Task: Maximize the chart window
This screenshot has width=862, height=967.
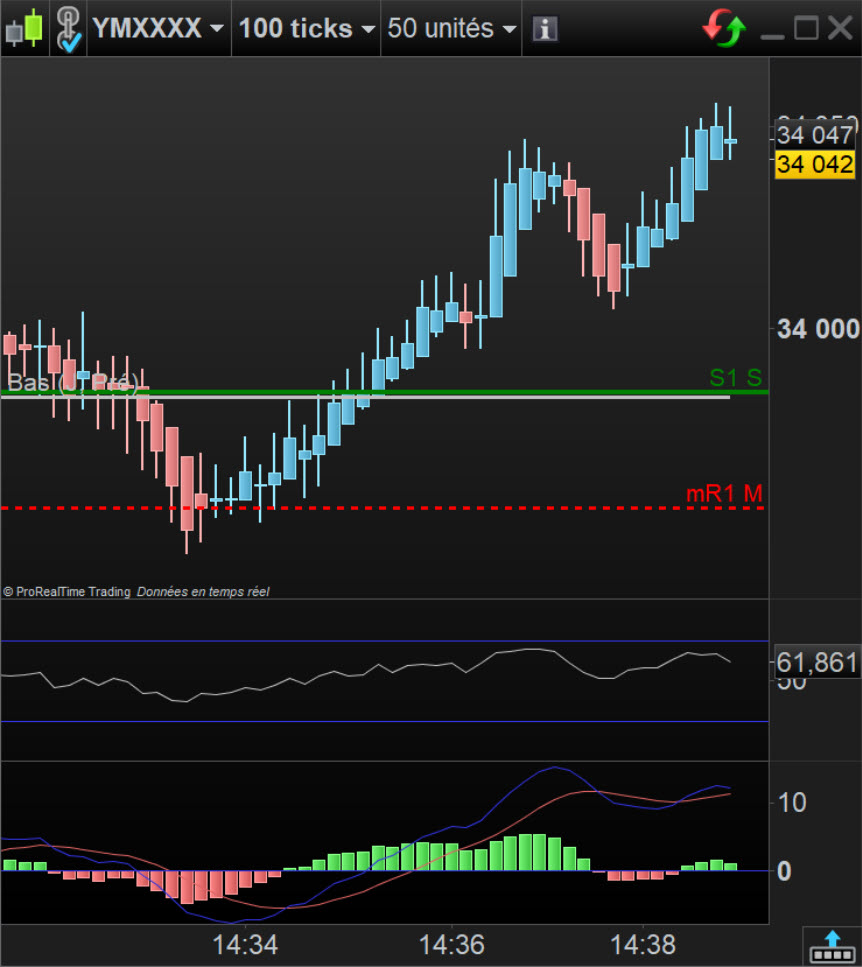Action: (807, 28)
